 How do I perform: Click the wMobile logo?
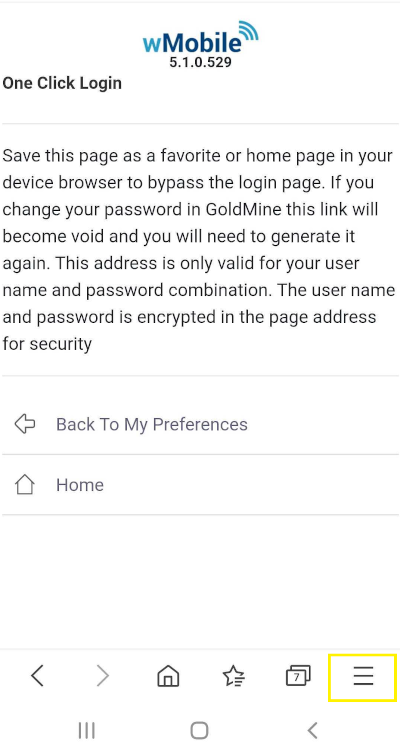pyautogui.click(x=200, y=38)
